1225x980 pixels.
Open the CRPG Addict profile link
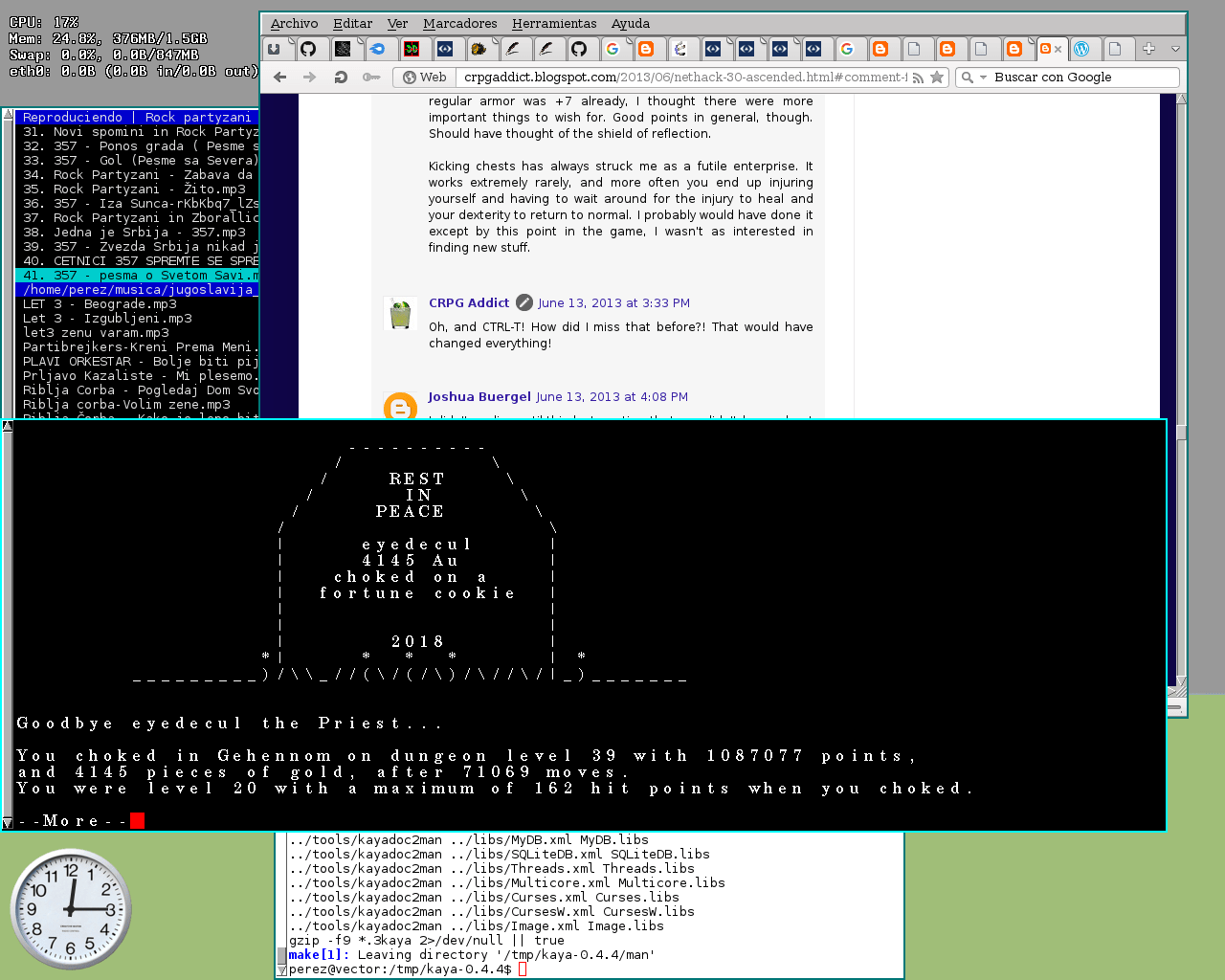point(469,302)
